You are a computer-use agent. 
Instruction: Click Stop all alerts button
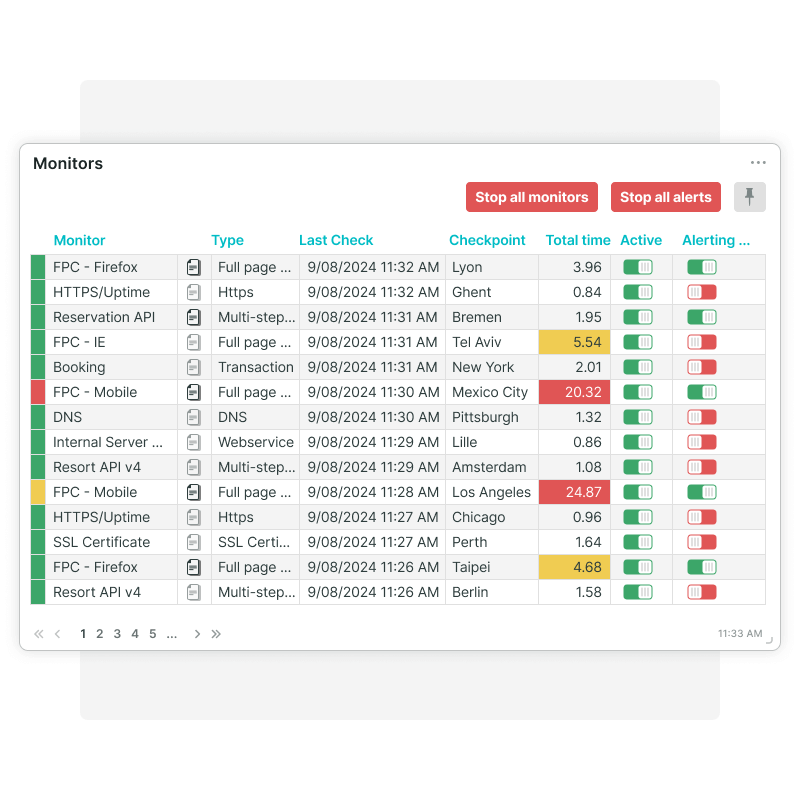click(666, 197)
